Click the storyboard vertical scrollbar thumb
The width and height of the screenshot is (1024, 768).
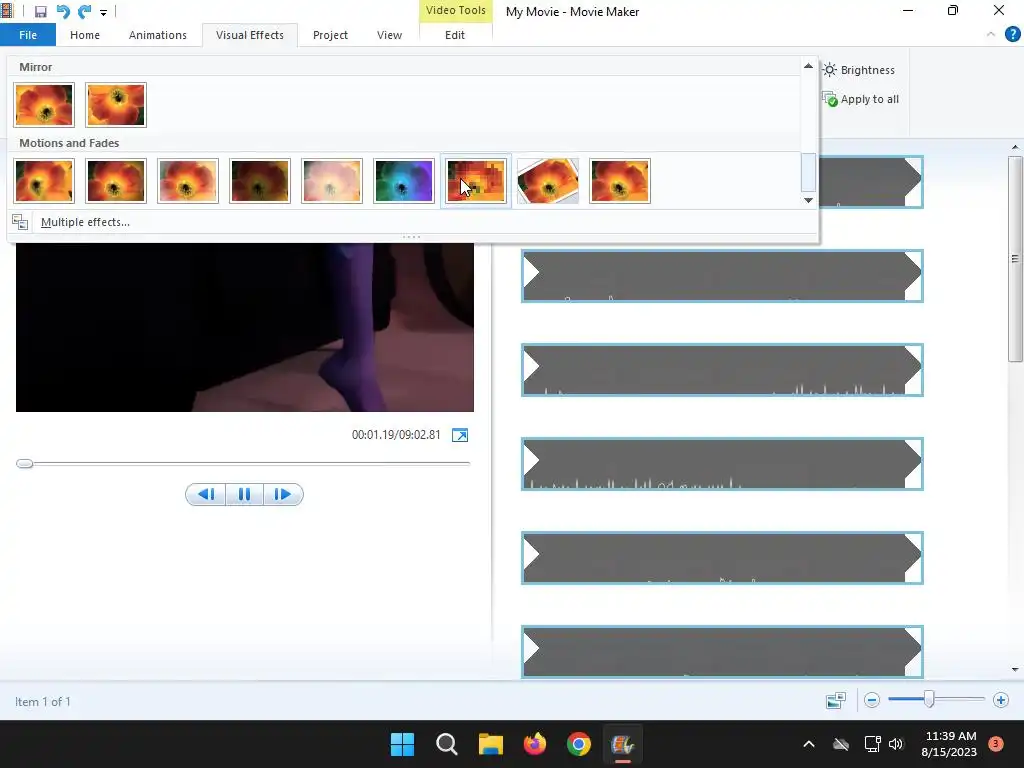tap(1015, 259)
